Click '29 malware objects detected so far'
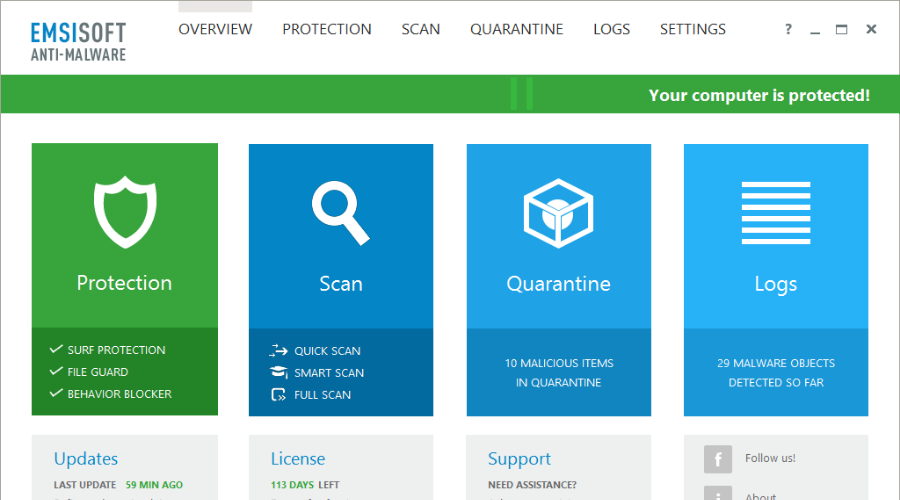The image size is (900, 500). (x=776, y=373)
